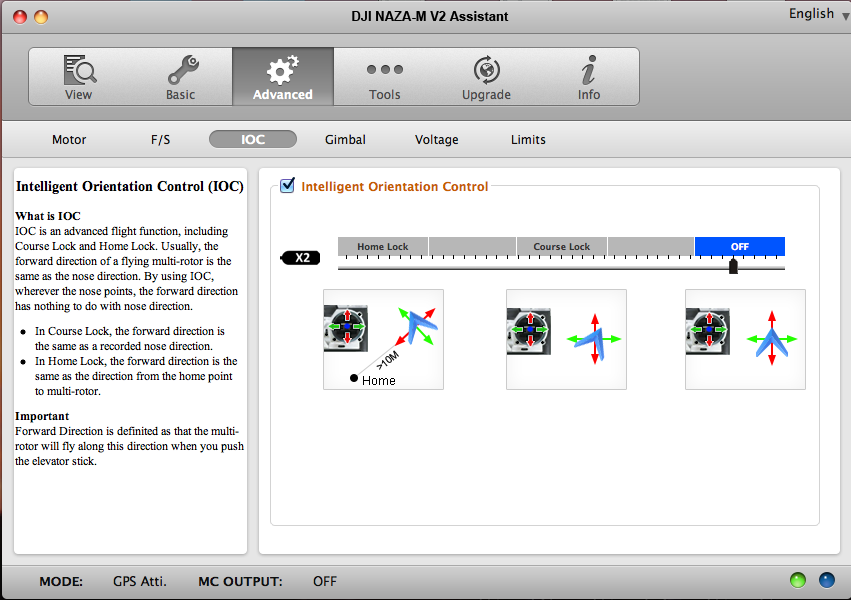Click the Home Lock slider segment

[x=383, y=246]
